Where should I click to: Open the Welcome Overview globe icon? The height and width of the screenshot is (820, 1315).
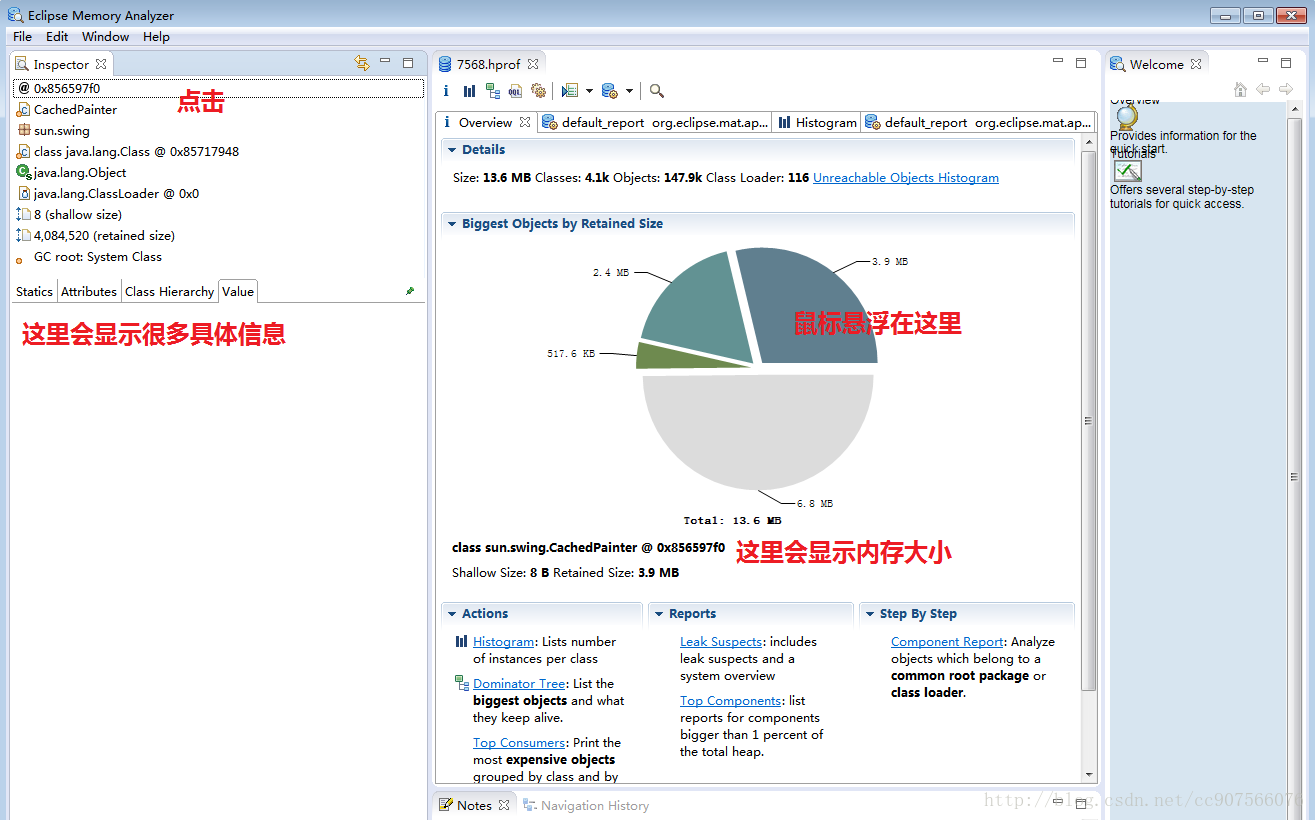coord(1127,117)
